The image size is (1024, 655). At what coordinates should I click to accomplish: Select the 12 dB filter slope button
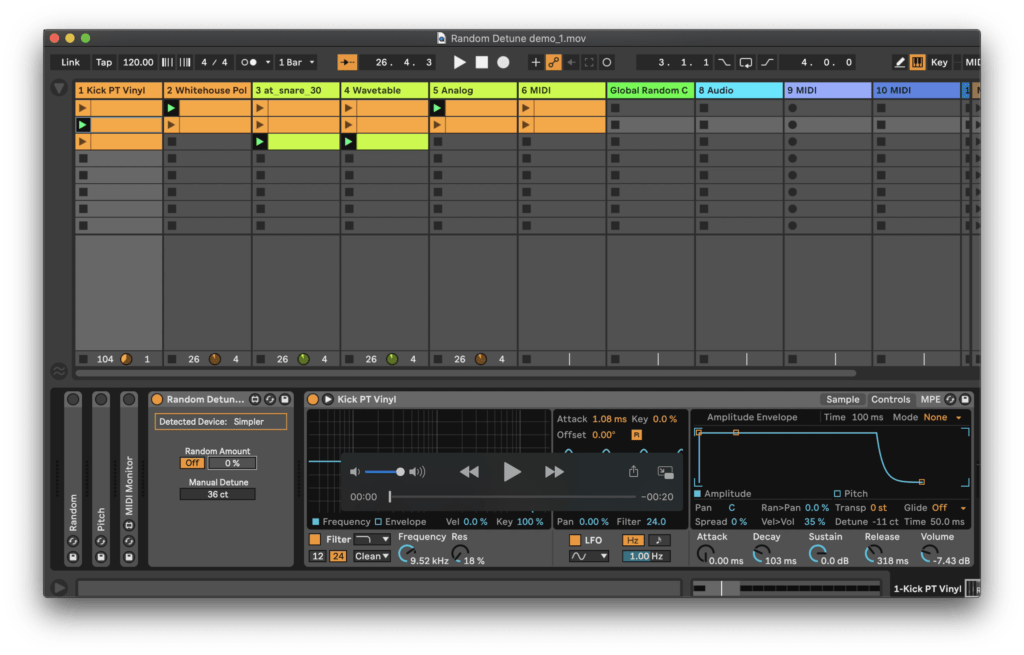tap(317, 556)
